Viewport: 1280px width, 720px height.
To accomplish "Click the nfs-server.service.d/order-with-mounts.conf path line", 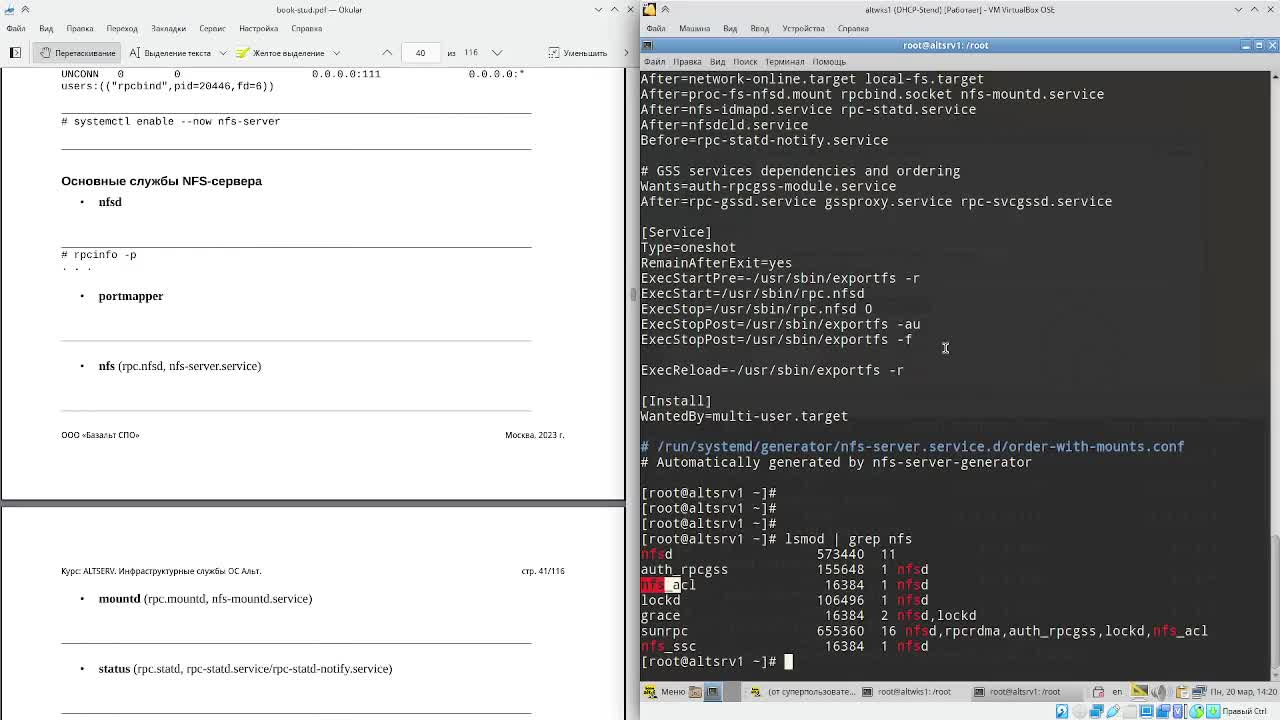I will [912, 447].
